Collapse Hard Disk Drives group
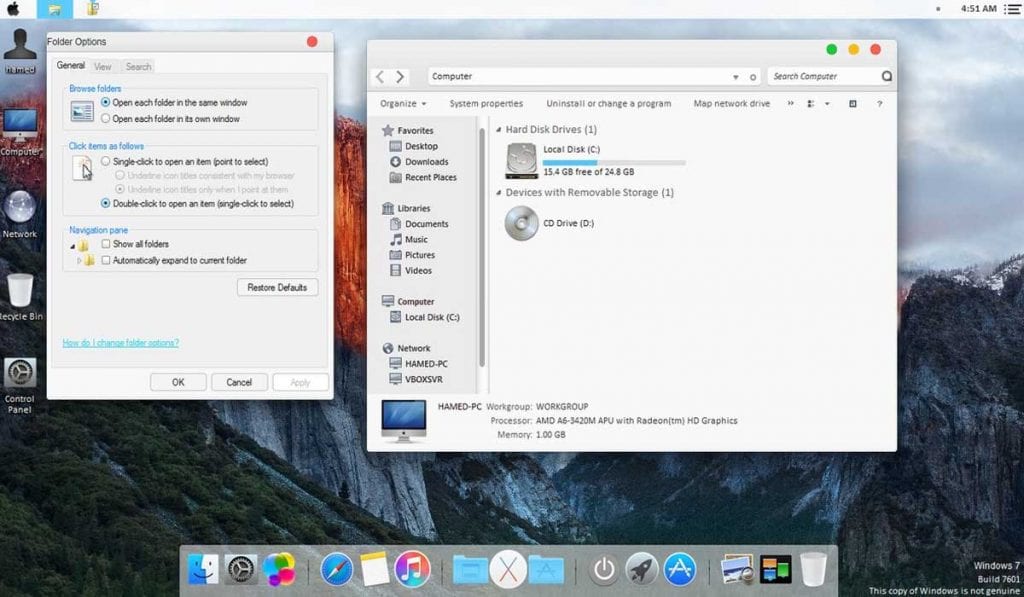This screenshot has width=1024, height=597. (498, 129)
